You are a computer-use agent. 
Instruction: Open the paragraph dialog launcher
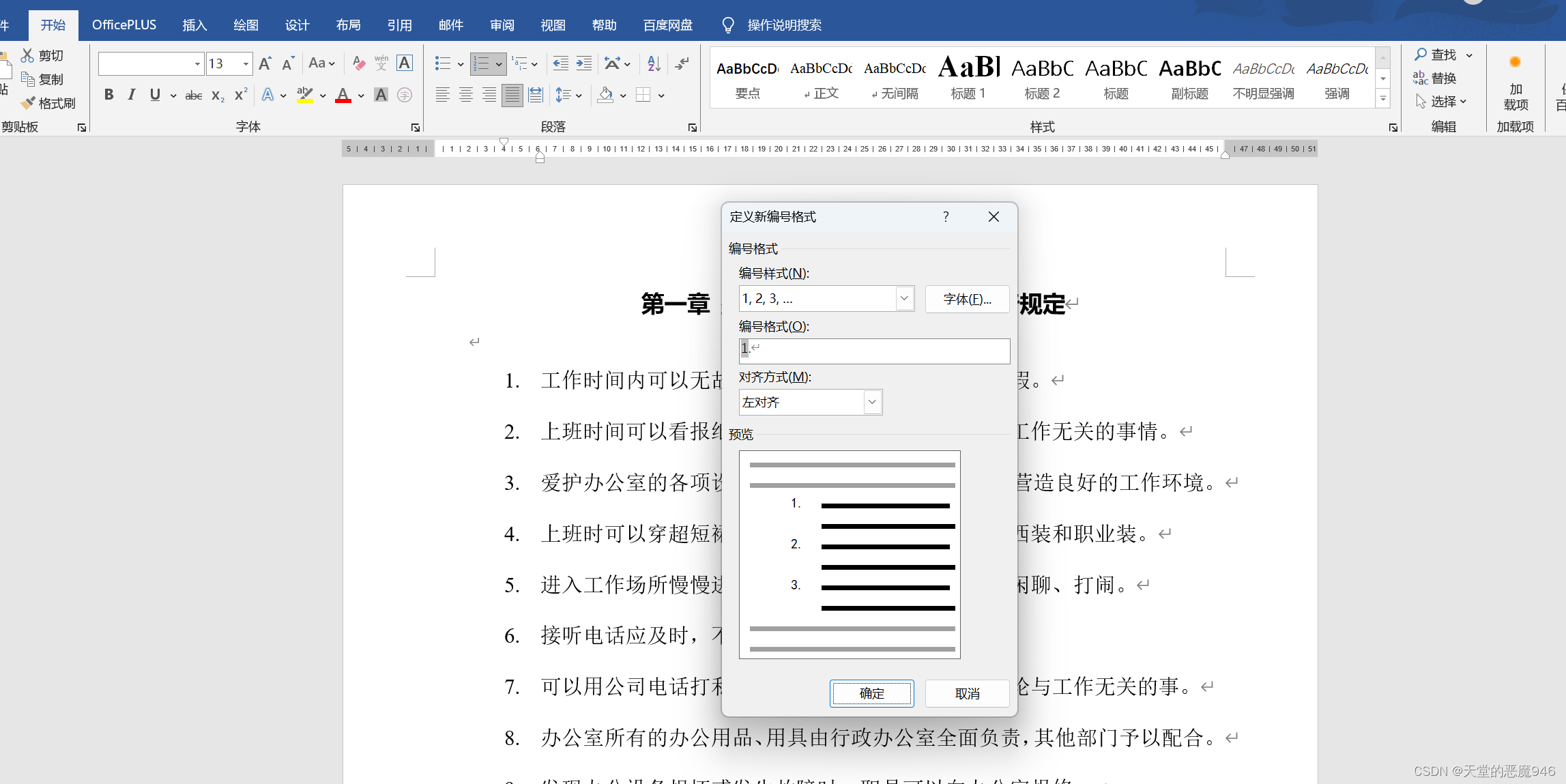(693, 128)
